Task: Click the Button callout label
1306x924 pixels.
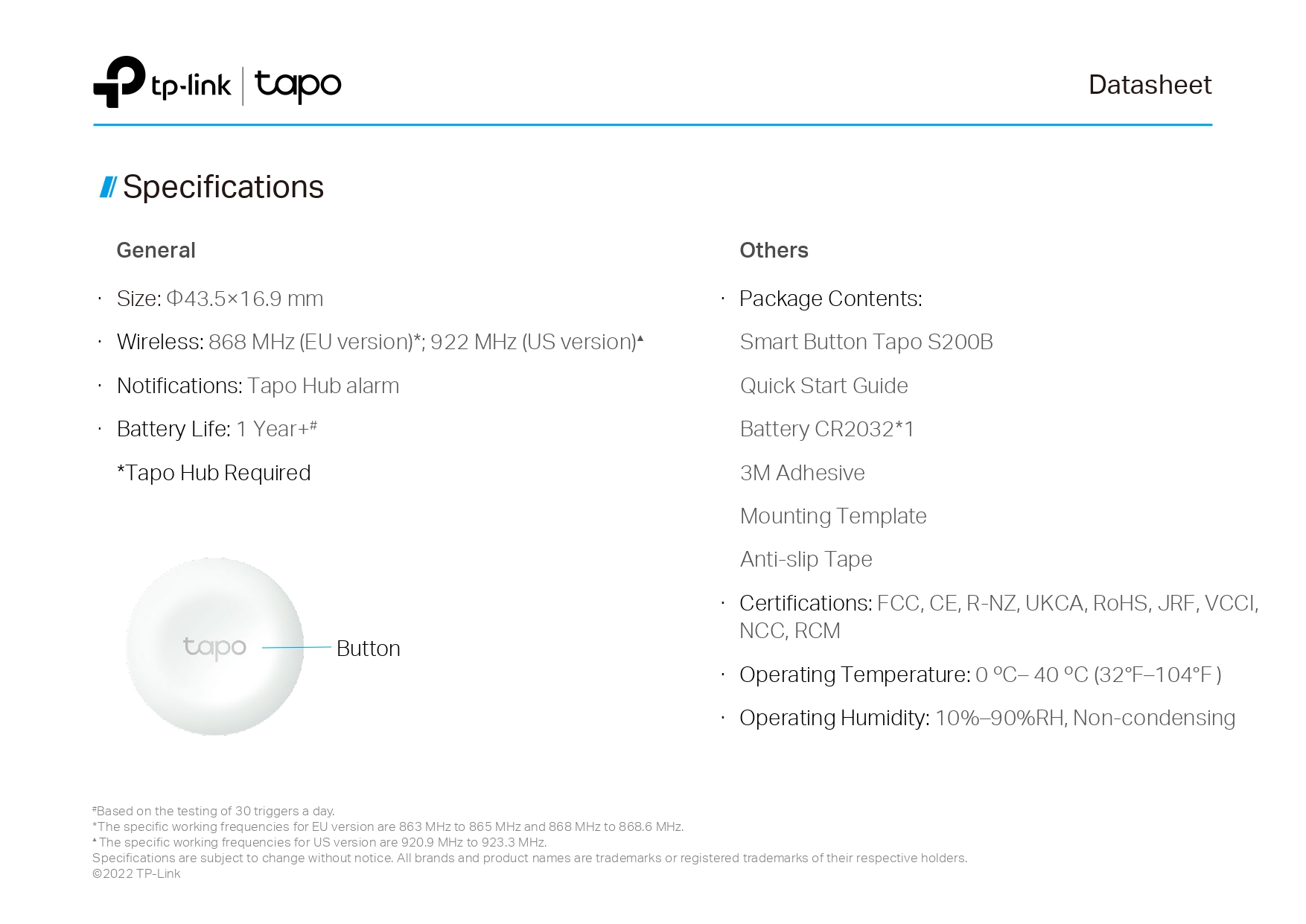Action: click(x=368, y=649)
